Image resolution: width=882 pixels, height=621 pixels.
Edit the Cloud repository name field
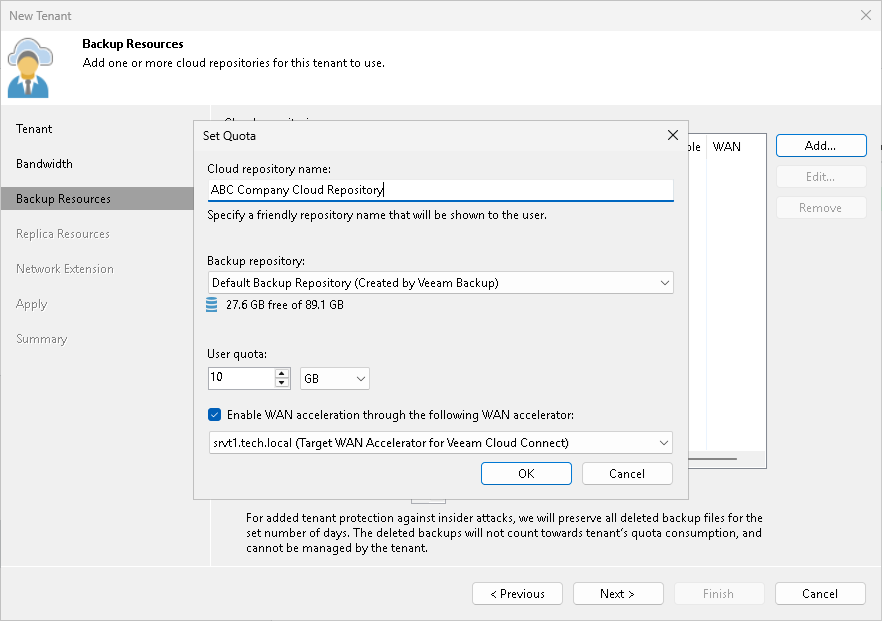(x=440, y=188)
